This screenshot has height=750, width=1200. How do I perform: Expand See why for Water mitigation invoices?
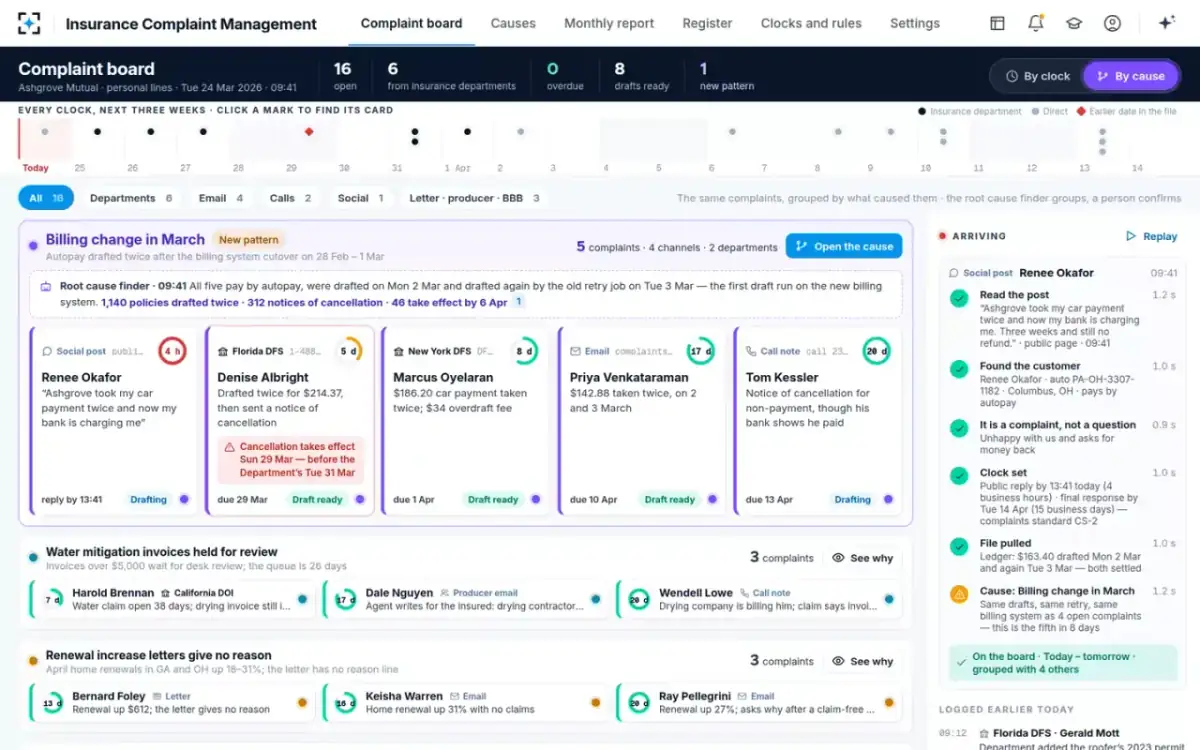pyautogui.click(x=862, y=558)
